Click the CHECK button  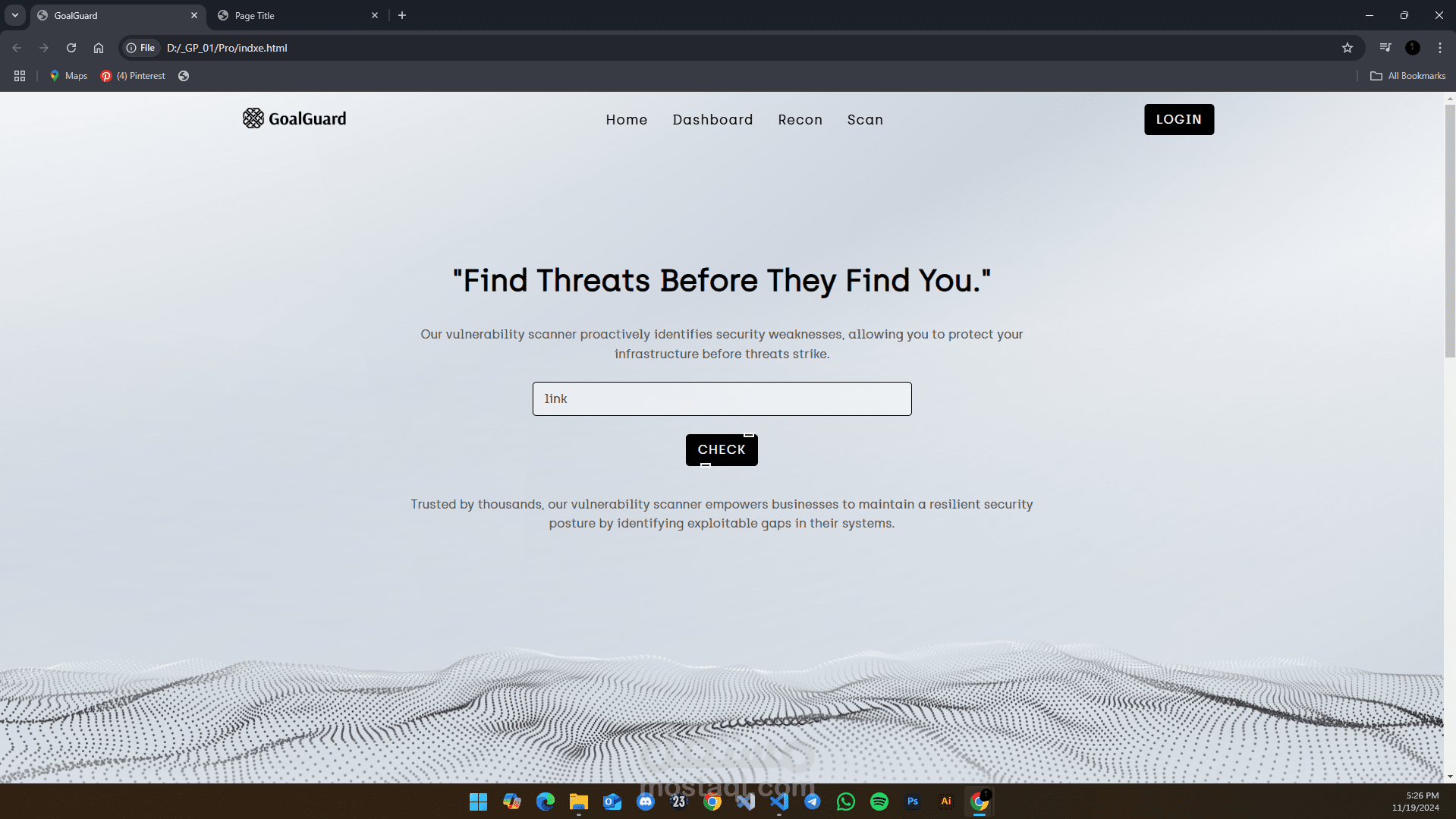click(x=722, y=449)
